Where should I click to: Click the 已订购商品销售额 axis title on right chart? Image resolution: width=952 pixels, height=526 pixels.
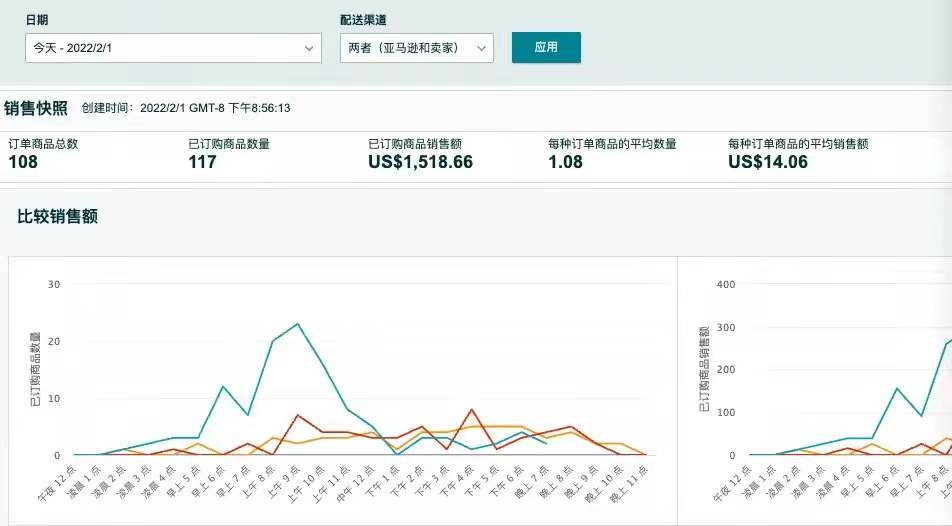point(705,370)
